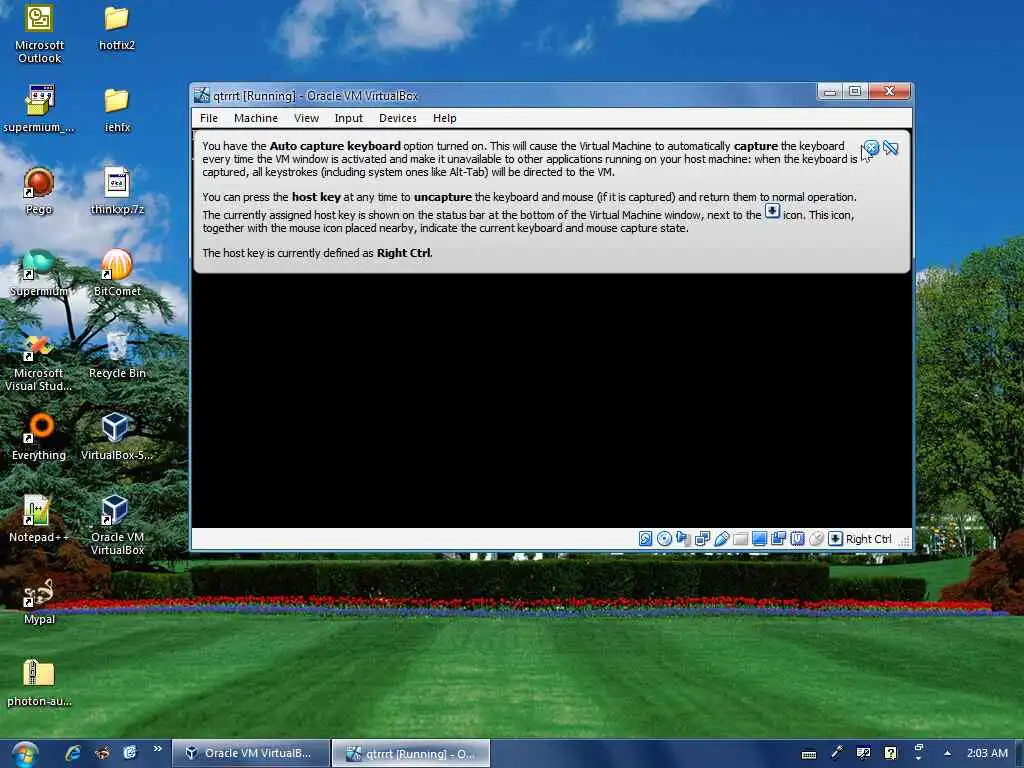Select the Notepad++ desktop shortcut

(x=39, y=519)
